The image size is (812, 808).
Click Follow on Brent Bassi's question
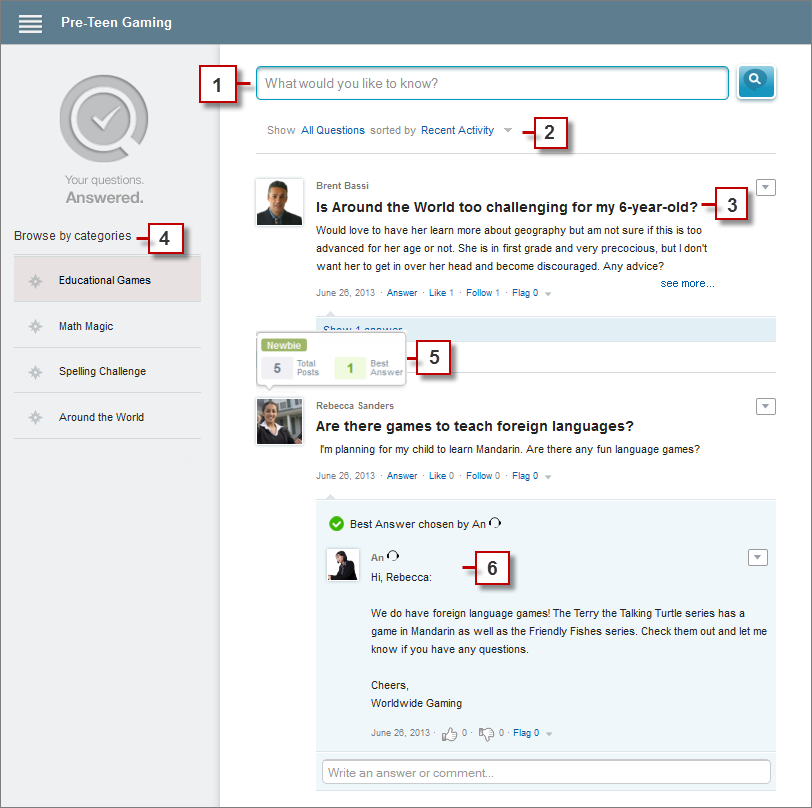pyautogui.click(x=479, y=293)
